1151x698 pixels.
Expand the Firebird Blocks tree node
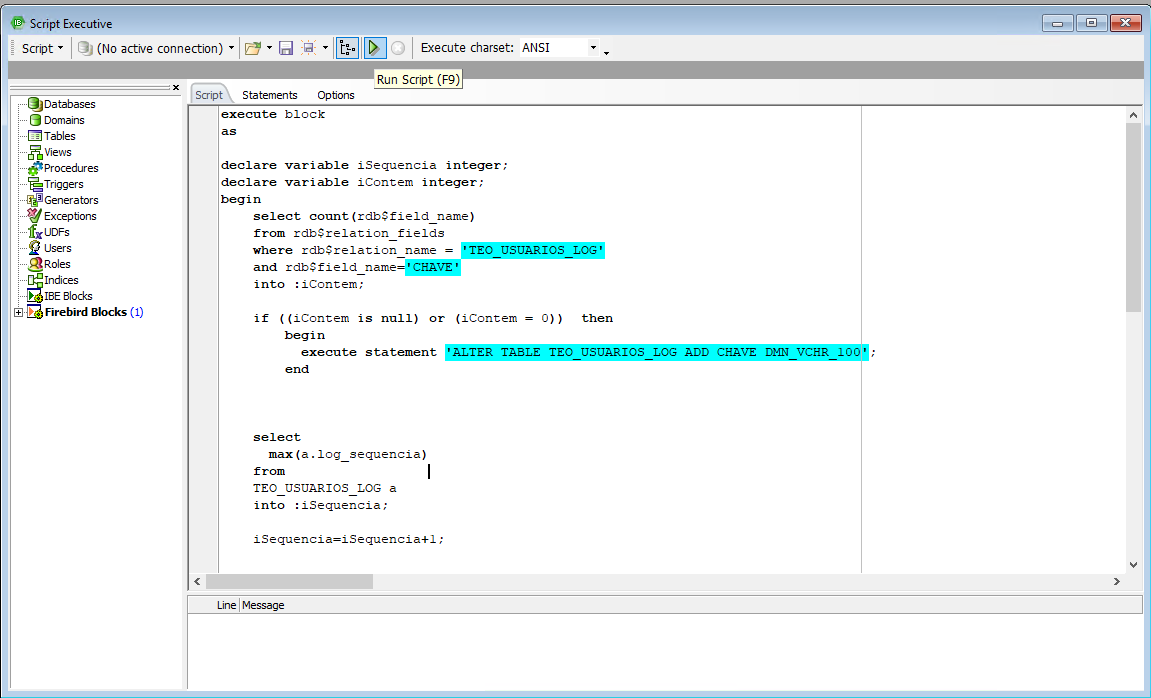click(18, 313)
